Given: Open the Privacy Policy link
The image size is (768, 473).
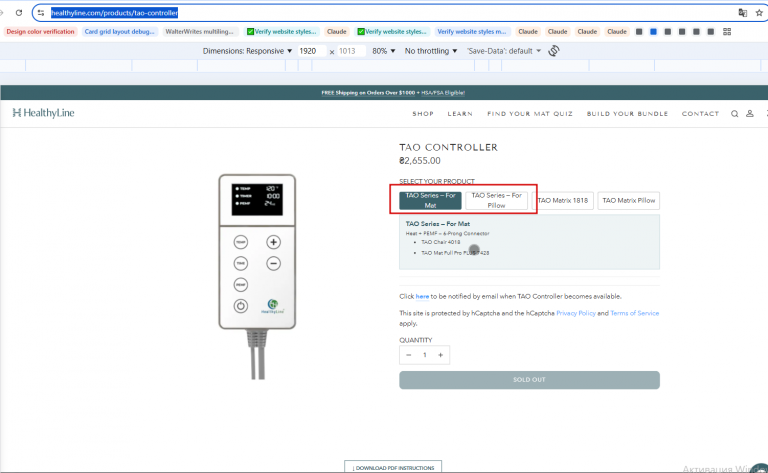Looking at the screenshot, I should pos(576,313).
